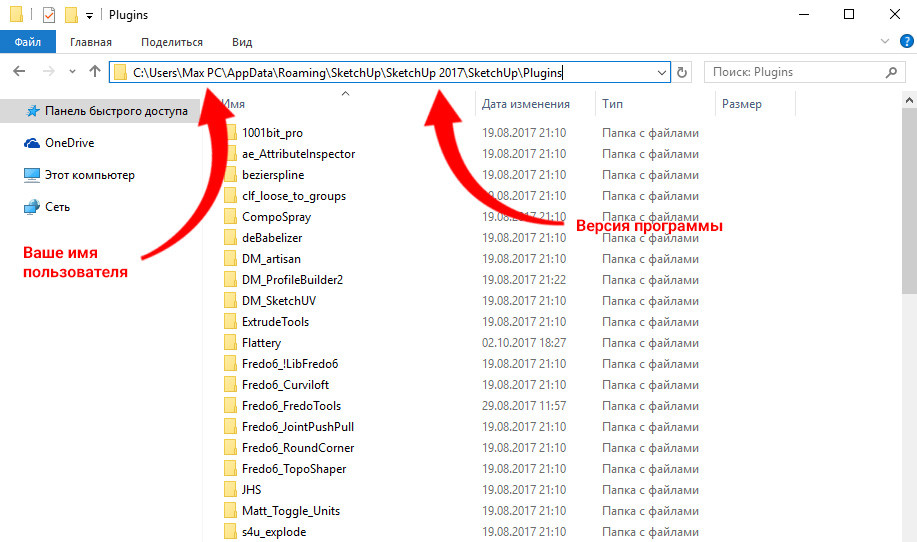Sort by Дата изменения column header

click(525, 104)
